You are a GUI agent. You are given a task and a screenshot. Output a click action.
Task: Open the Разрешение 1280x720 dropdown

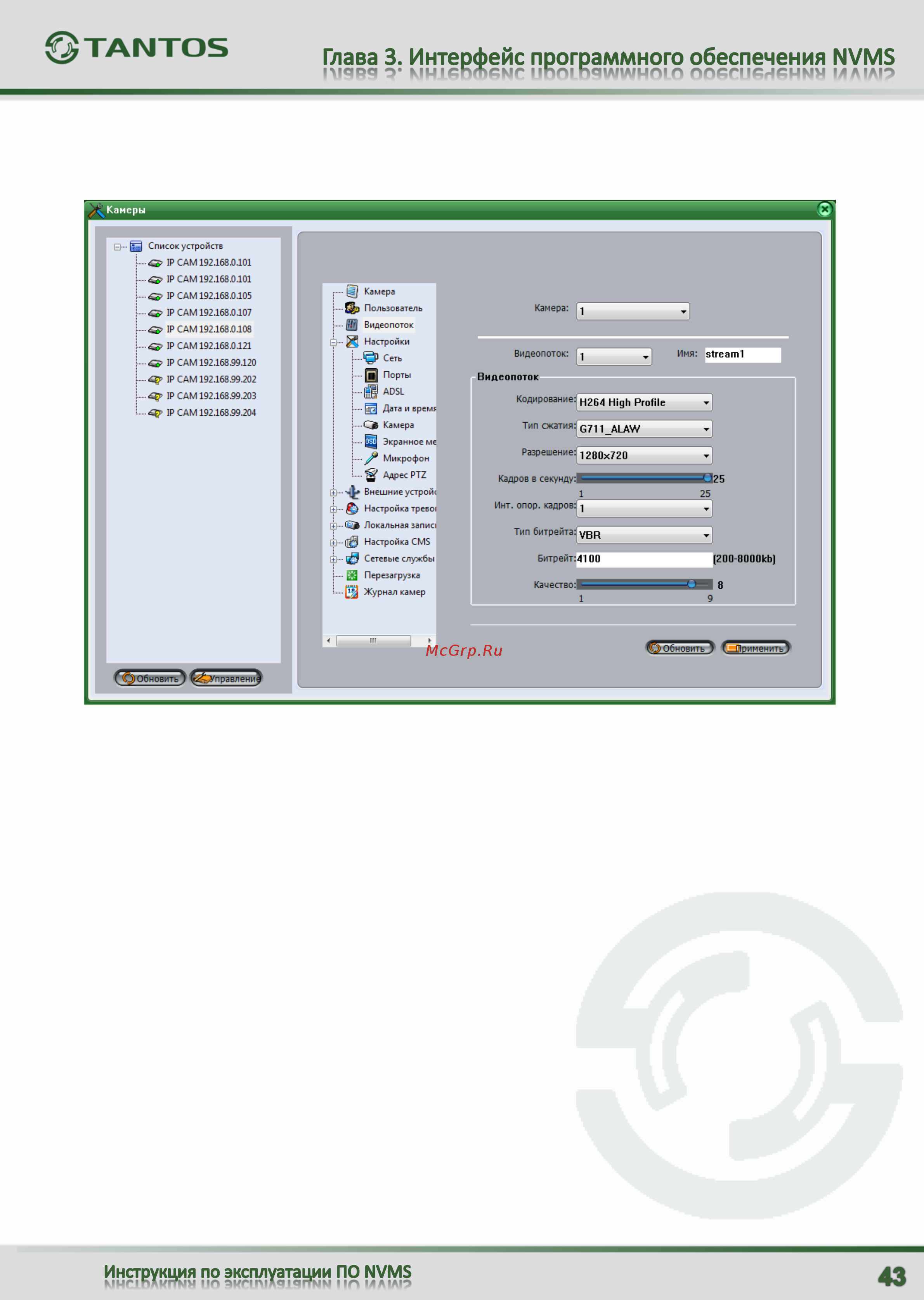(644, 455)
